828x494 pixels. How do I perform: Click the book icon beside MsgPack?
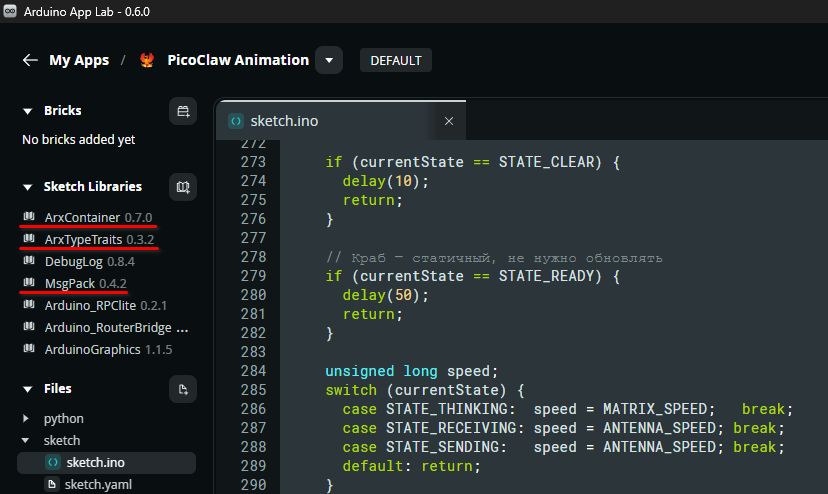29,282
